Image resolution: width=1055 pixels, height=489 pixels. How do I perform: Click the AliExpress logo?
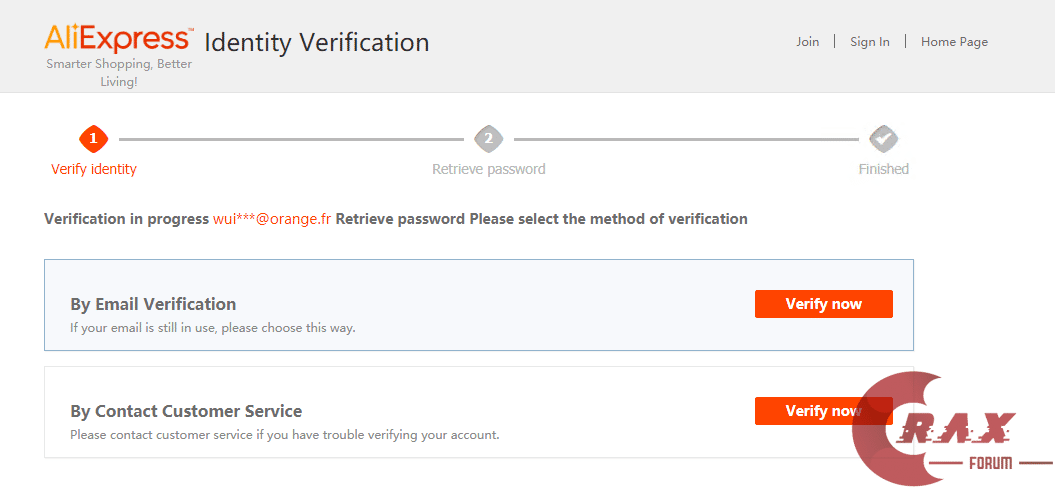[x=118, y=39]
